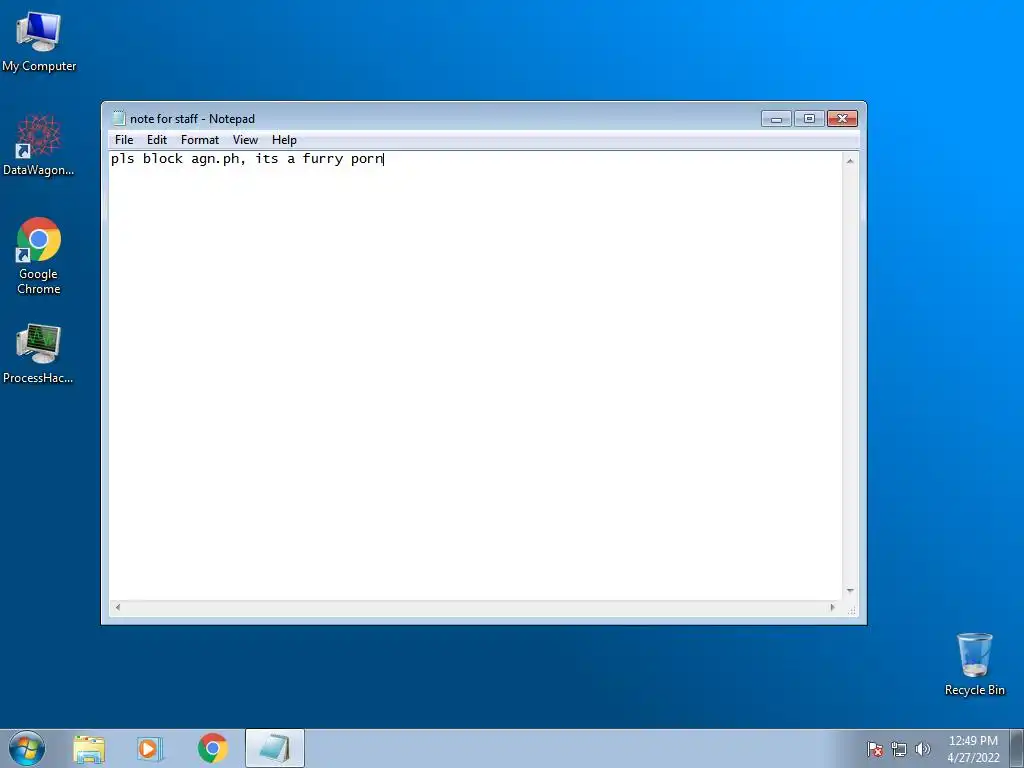
Task: Click the horizontal scrollbar left arrow
Action: click(118, 607)
